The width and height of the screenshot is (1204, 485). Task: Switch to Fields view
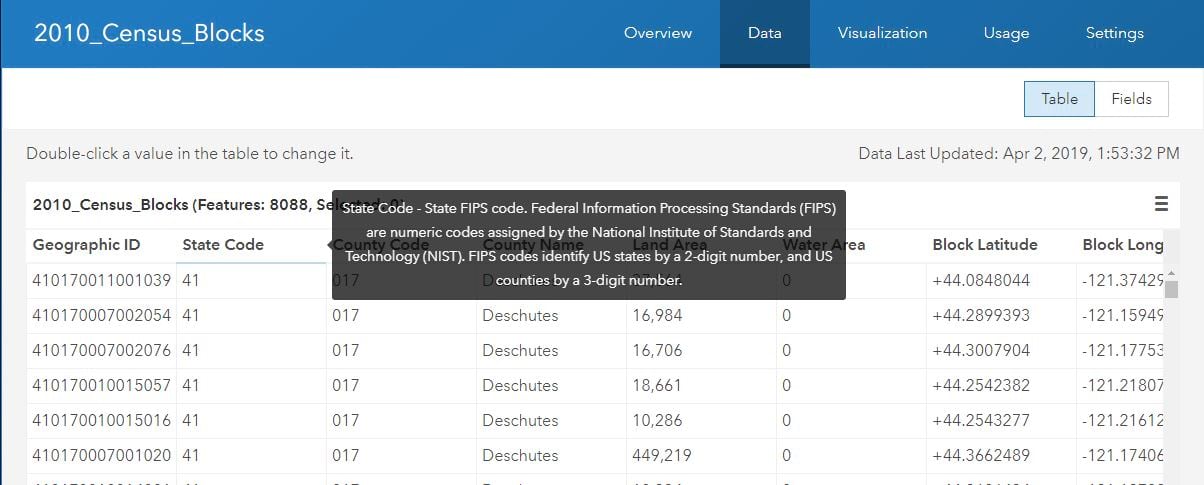(x=1131, y=99)
